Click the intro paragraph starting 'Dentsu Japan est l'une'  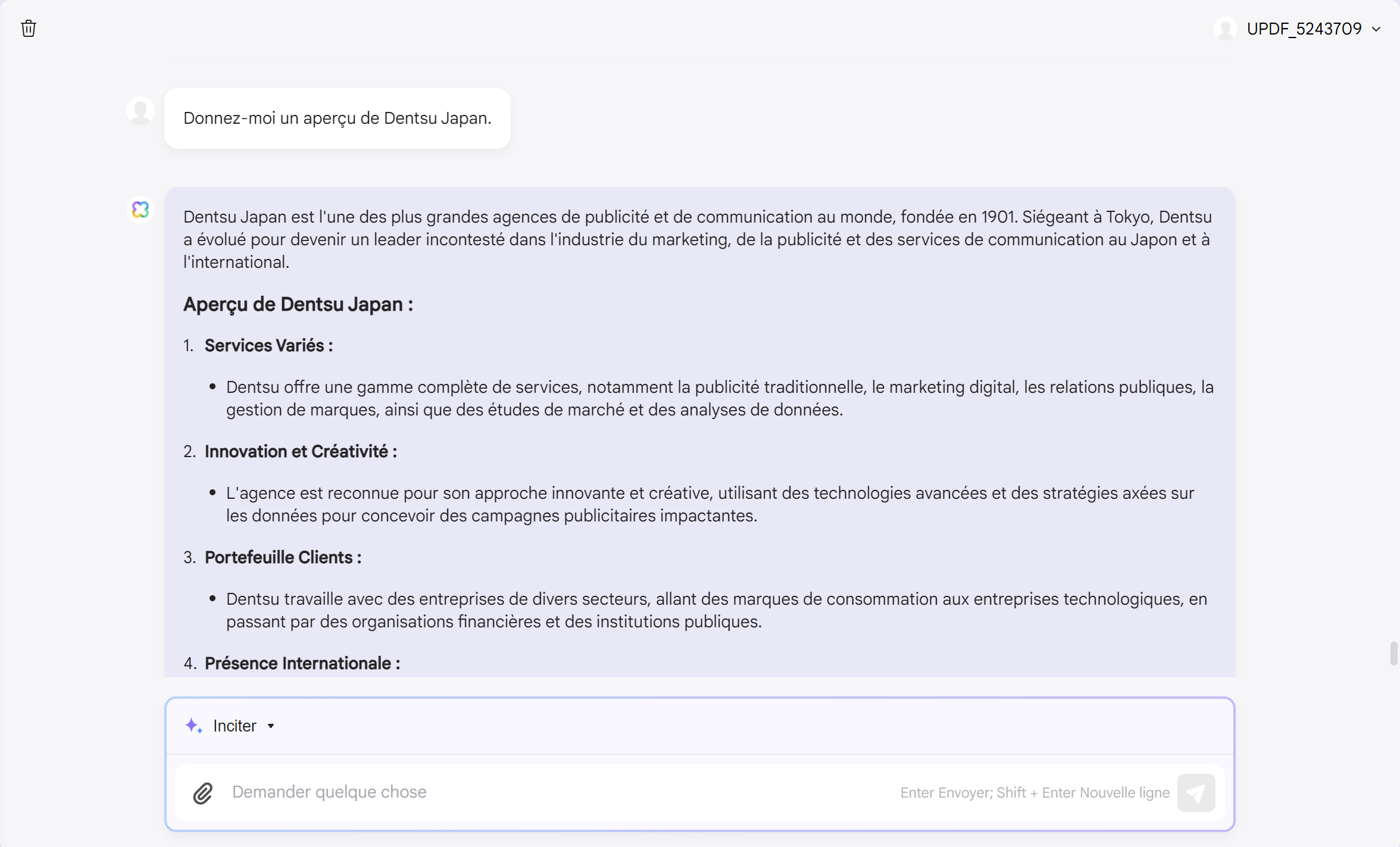pos(698,239)
